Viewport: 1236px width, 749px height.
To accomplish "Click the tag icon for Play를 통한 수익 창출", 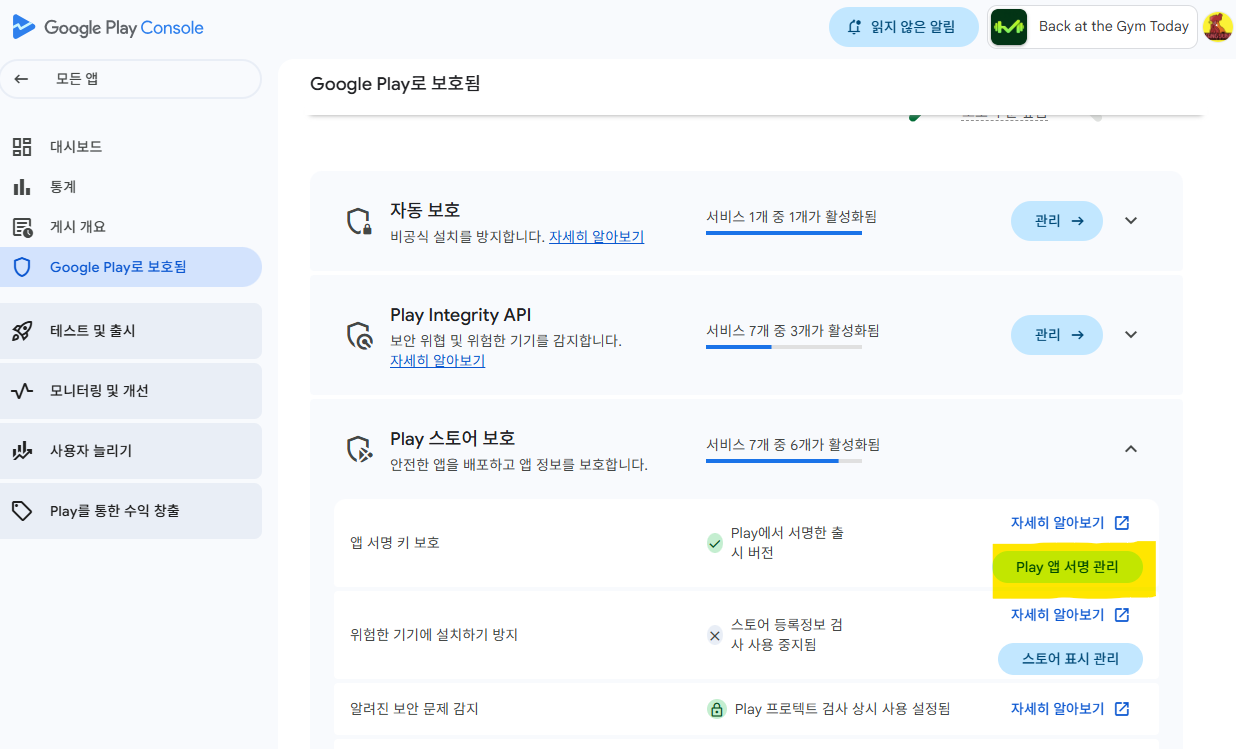I will [x=22, y=511].
